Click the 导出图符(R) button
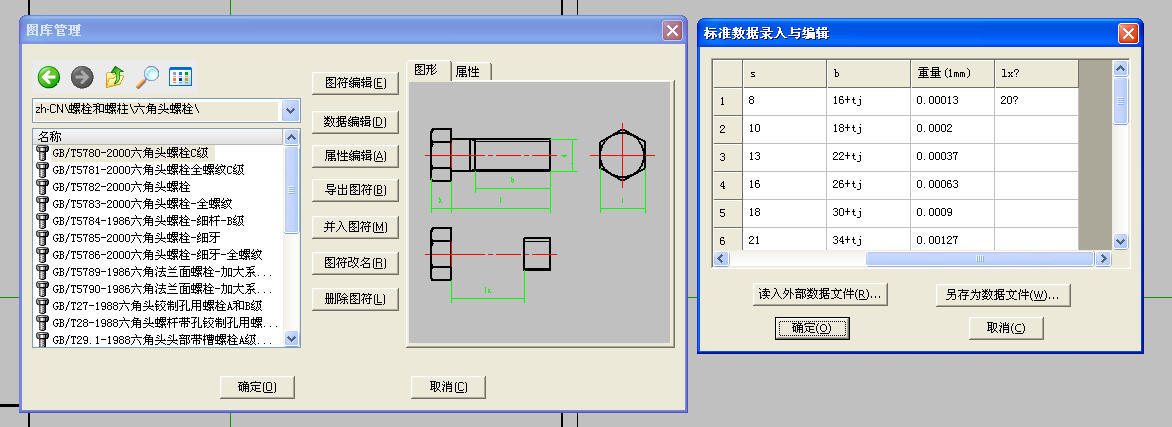Screen dimensions: 1172x427 (x=355, y=190)
